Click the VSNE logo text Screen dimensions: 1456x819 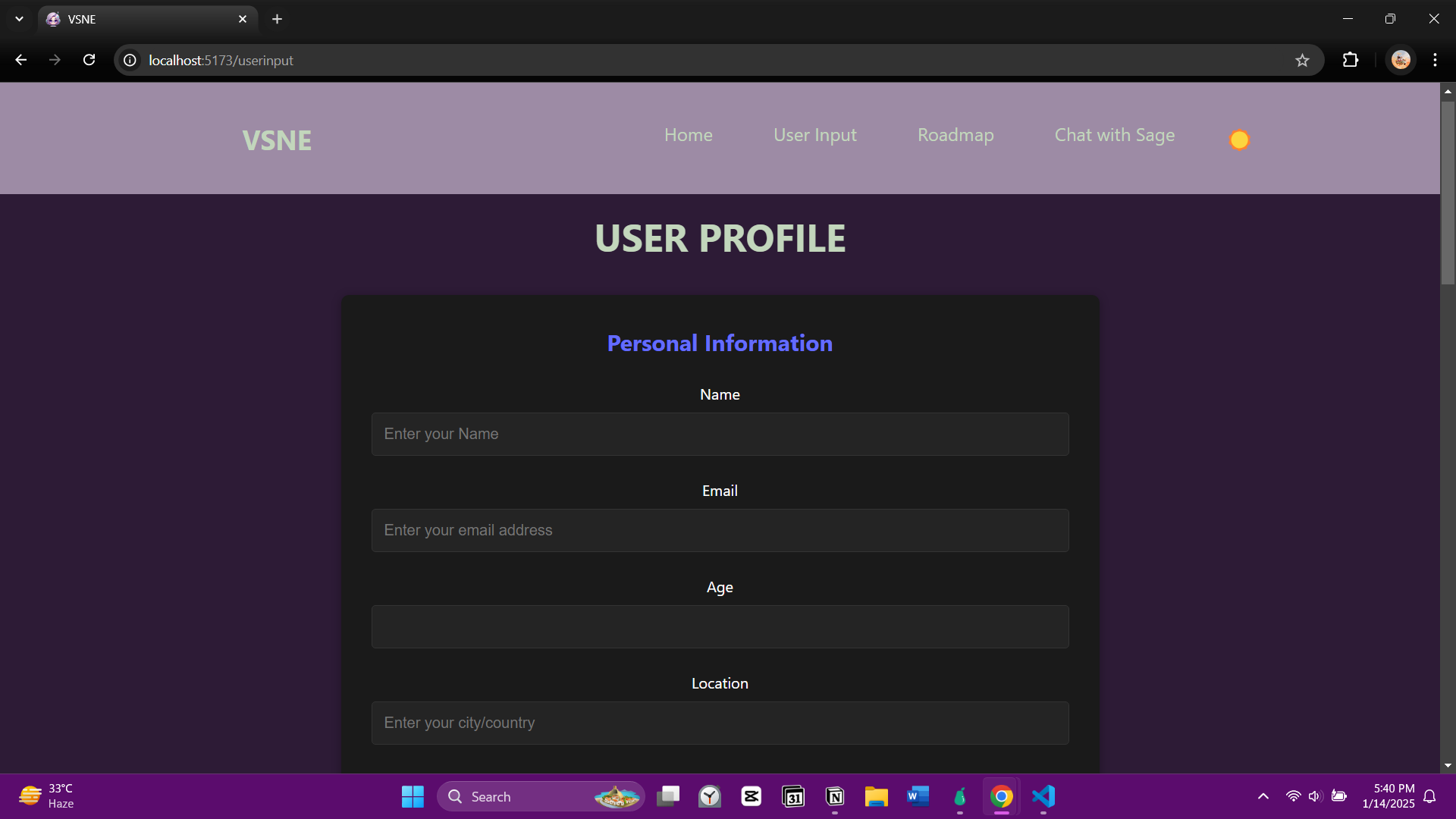click(x=277, y=140)
